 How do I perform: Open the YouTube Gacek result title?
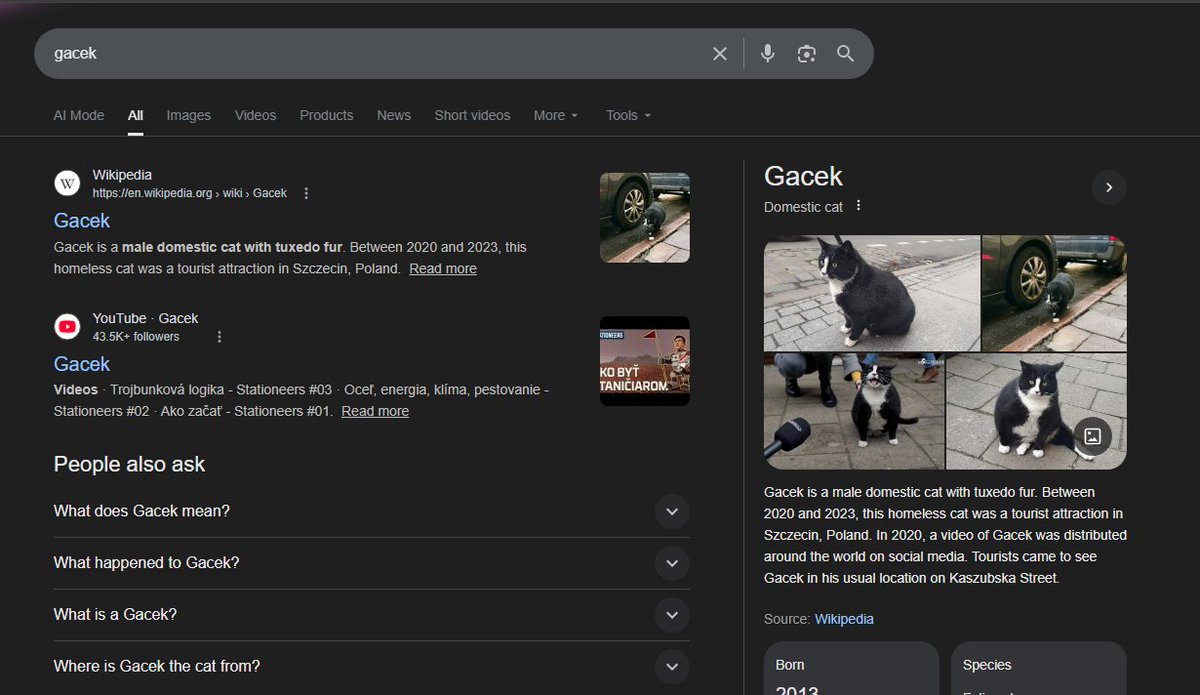point(82,364)
